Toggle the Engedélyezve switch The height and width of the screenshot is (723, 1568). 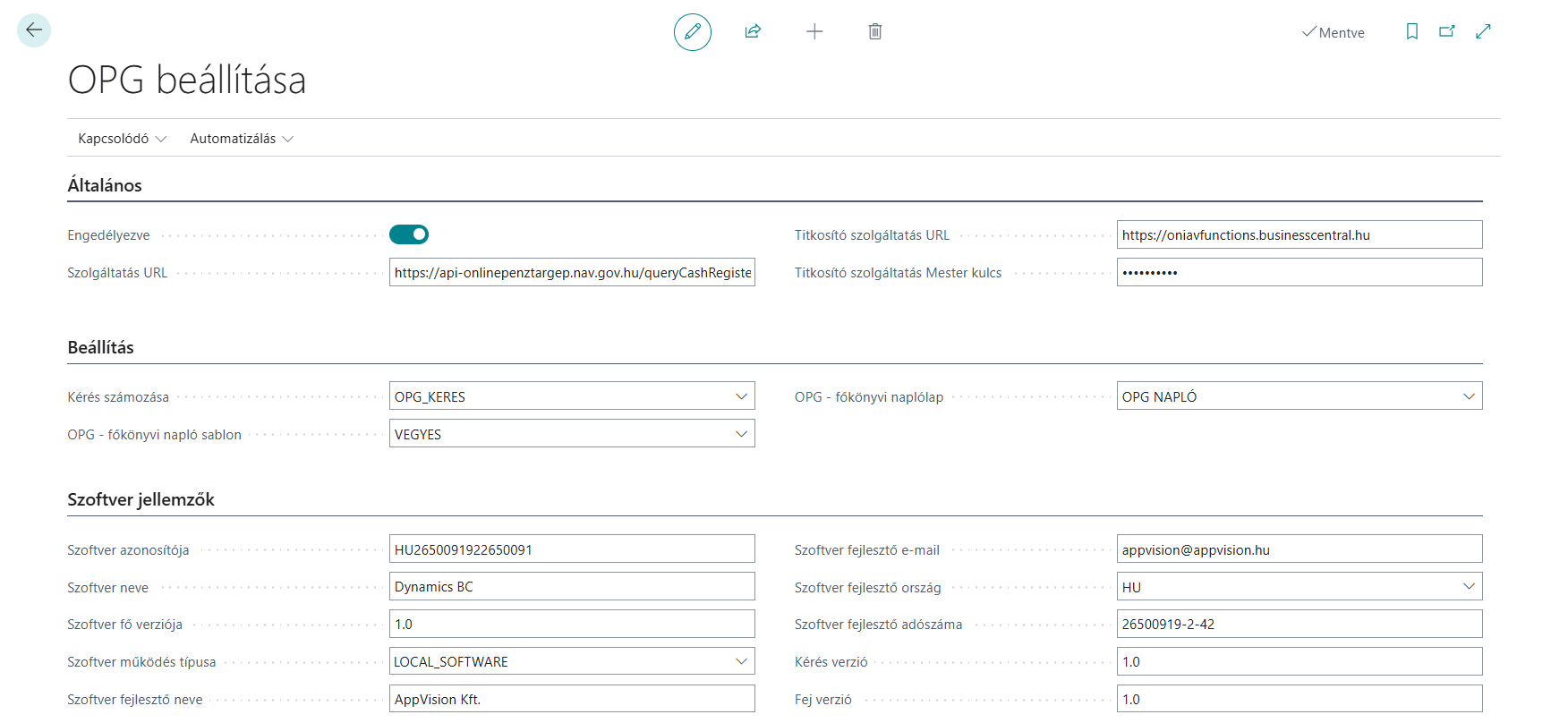click(x=409, y=234)
